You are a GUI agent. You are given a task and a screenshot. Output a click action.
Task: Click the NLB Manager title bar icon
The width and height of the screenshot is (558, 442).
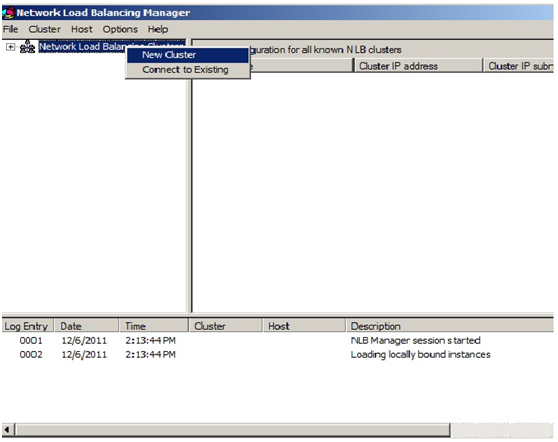pos(8,13)
